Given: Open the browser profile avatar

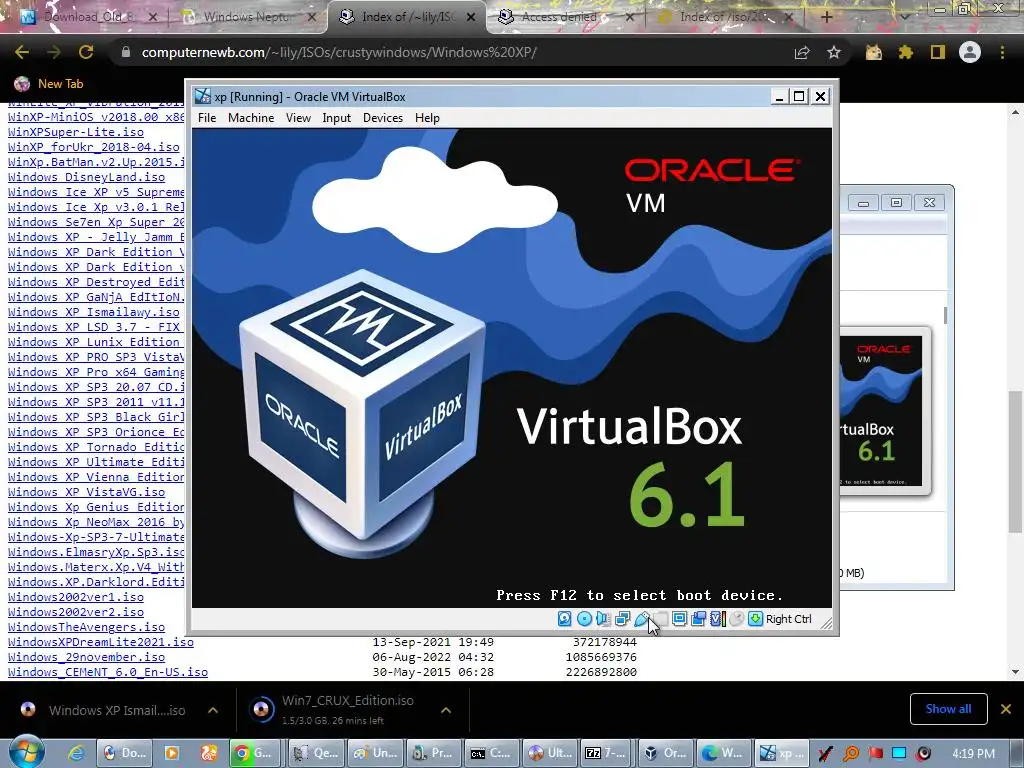Looking at the screenshot, I should tap(970, 52).
